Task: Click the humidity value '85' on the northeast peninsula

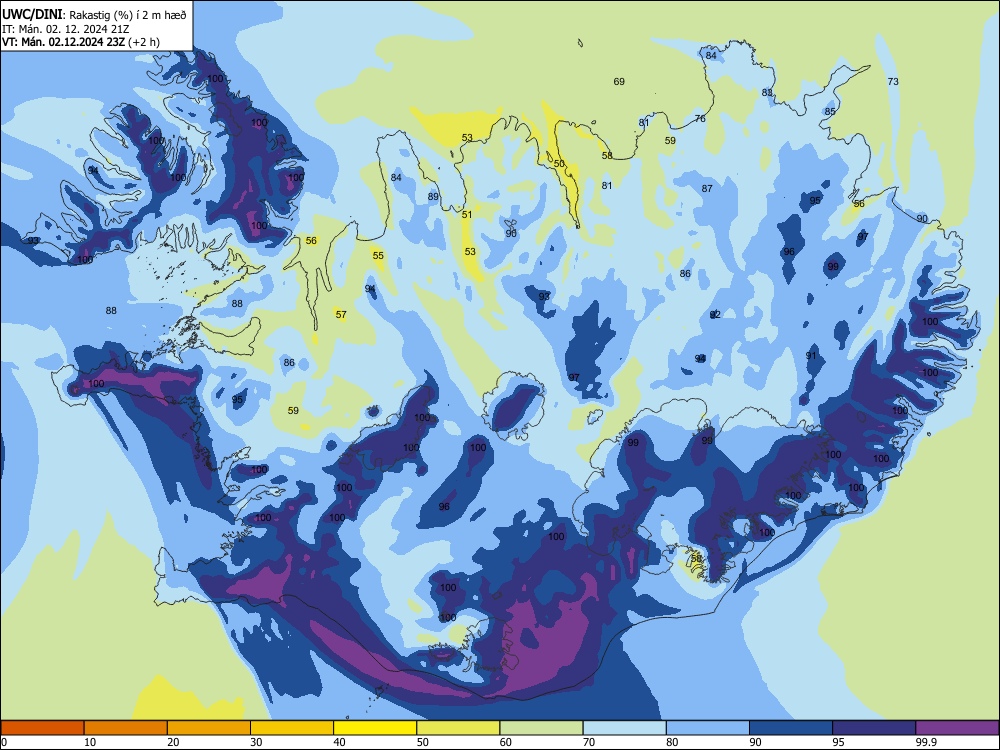Action: pos(830,112)
